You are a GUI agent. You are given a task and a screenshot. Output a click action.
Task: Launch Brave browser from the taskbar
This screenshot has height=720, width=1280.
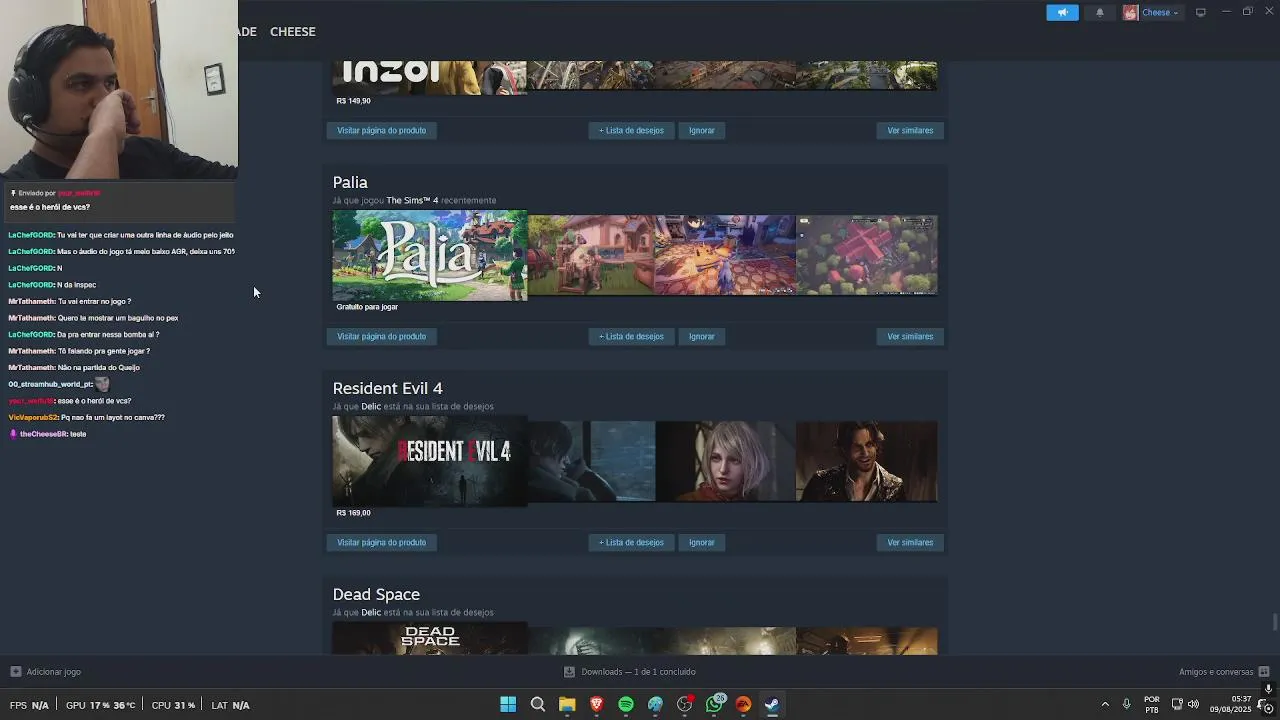(596, 704)
